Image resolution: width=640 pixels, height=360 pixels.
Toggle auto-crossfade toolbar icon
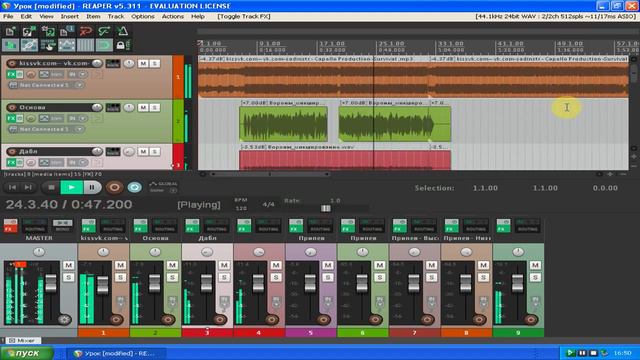(10, 45)
